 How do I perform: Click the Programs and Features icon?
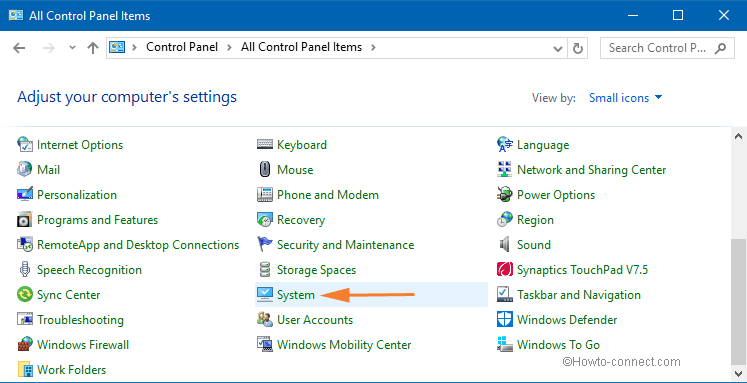click(24, 220)
